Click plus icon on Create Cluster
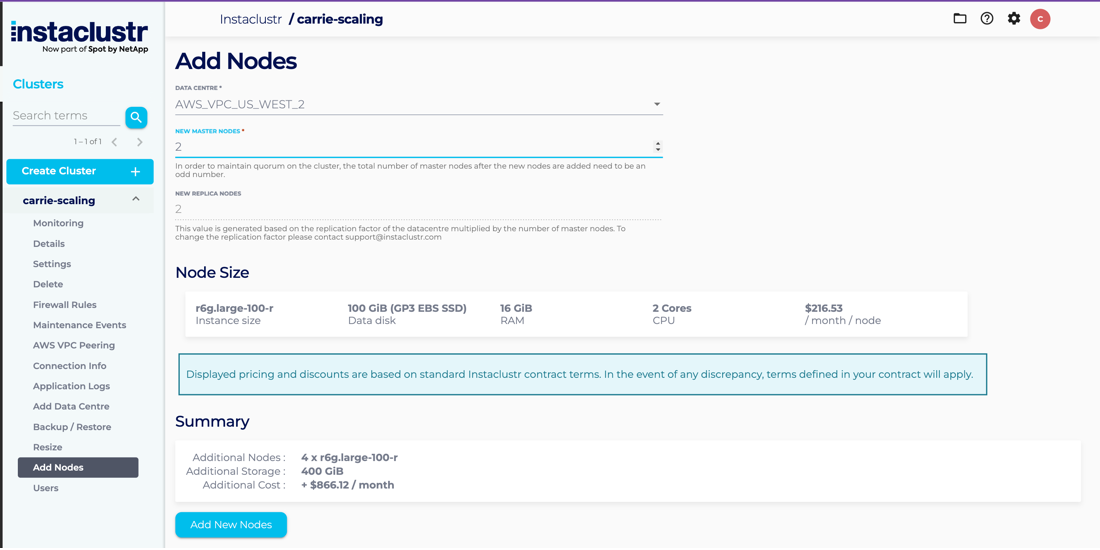Viewport: 1100px width, 550px height. pos(136,171)
